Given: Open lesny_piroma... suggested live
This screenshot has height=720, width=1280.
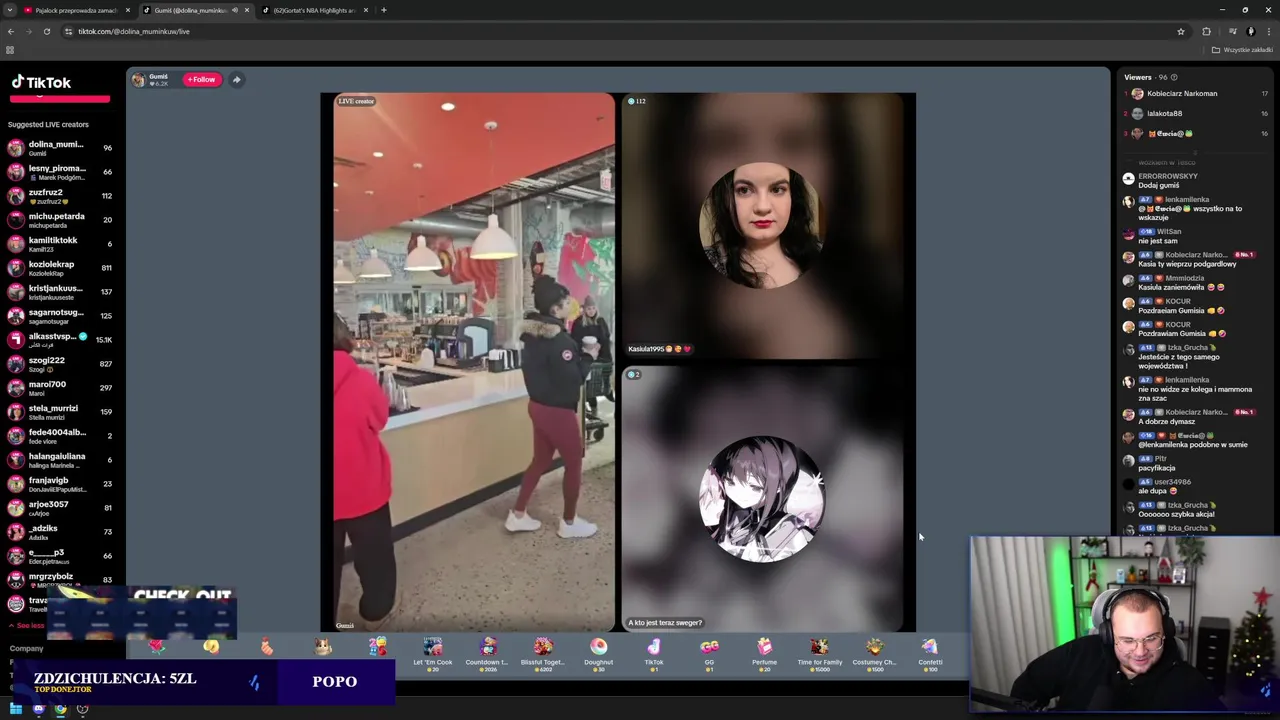Looking at the screenshot, I should pos(60,172).
